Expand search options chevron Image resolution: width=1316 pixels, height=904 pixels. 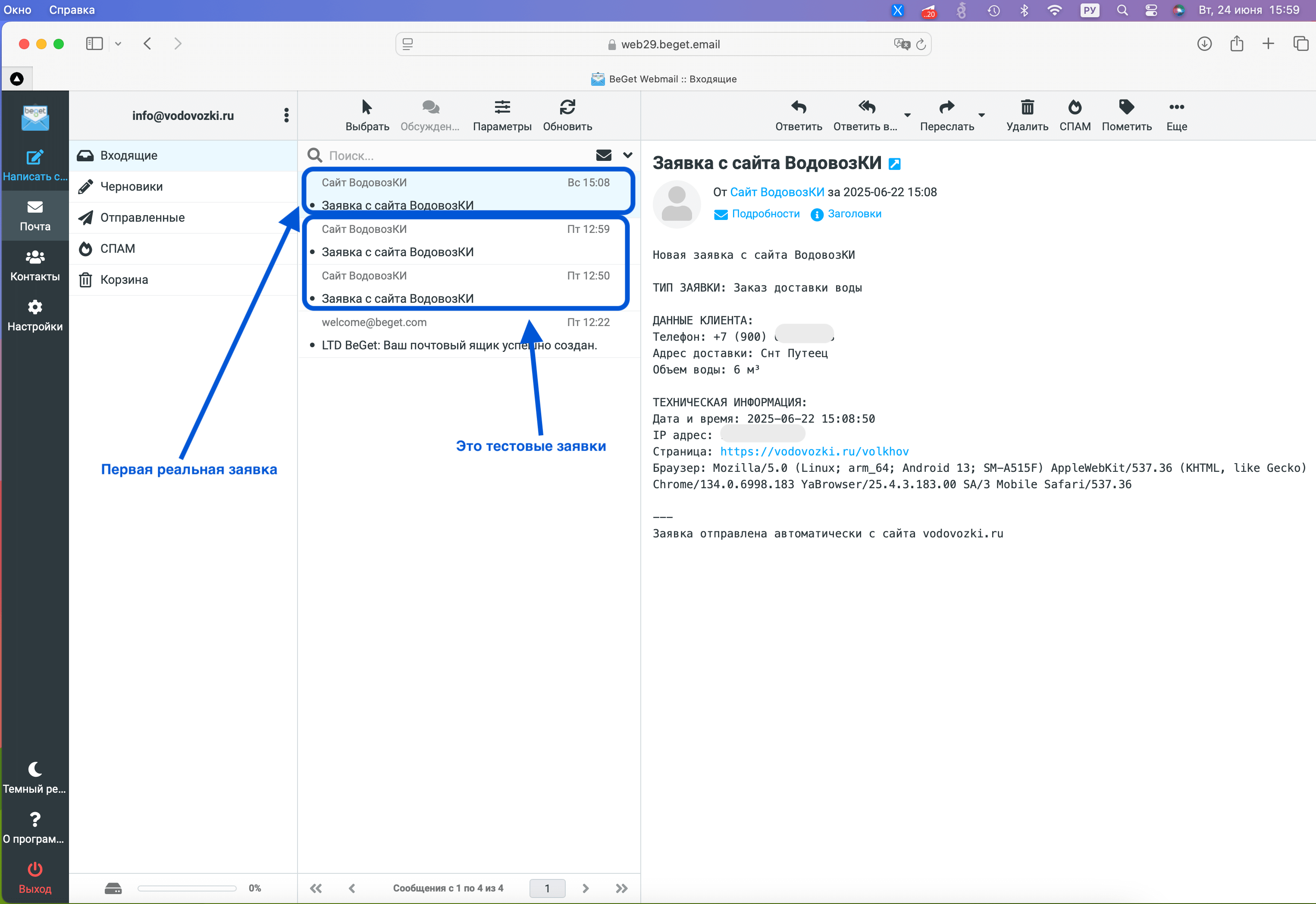pos(627,155)
